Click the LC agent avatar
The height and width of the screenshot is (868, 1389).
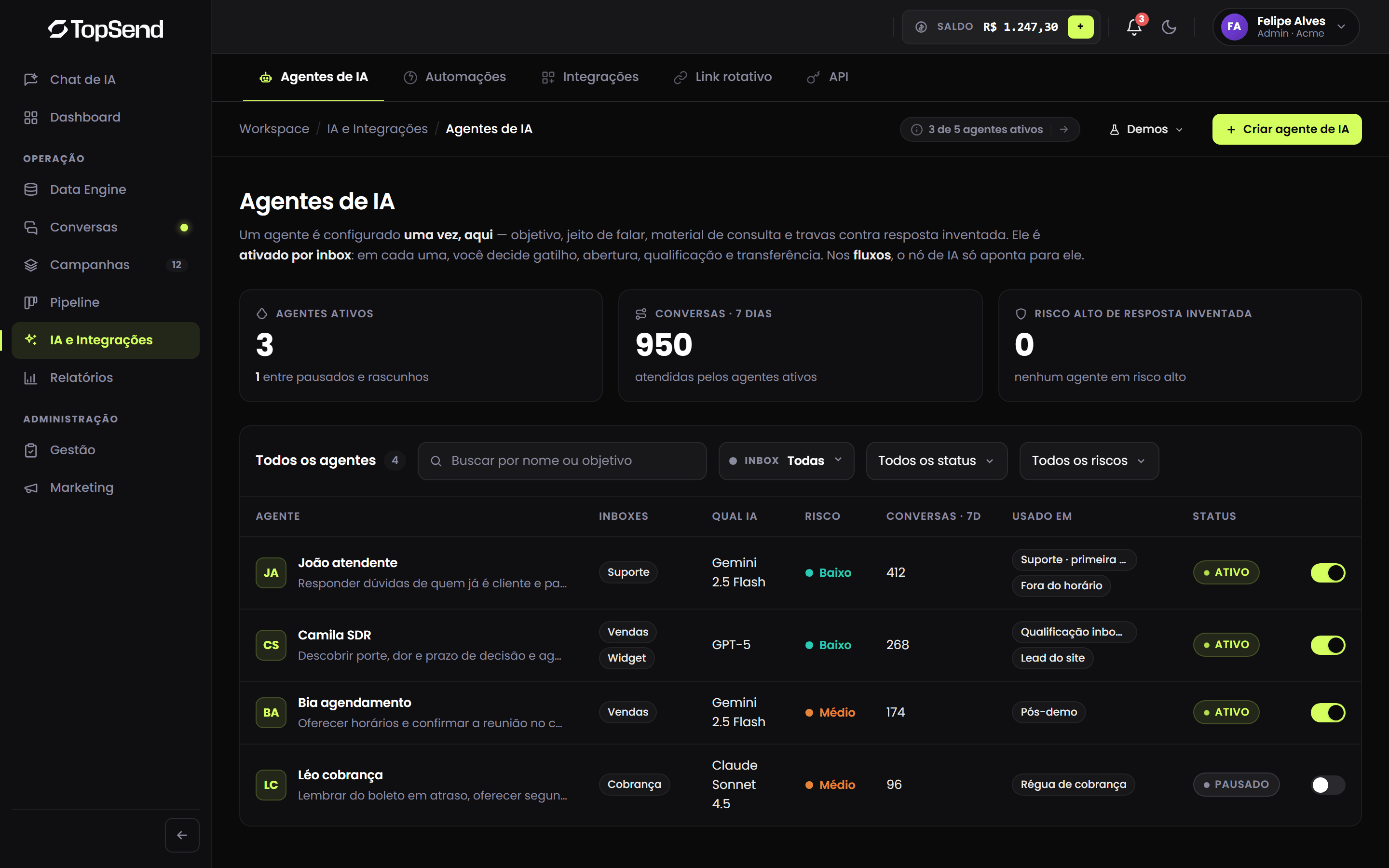coord(271,785)
